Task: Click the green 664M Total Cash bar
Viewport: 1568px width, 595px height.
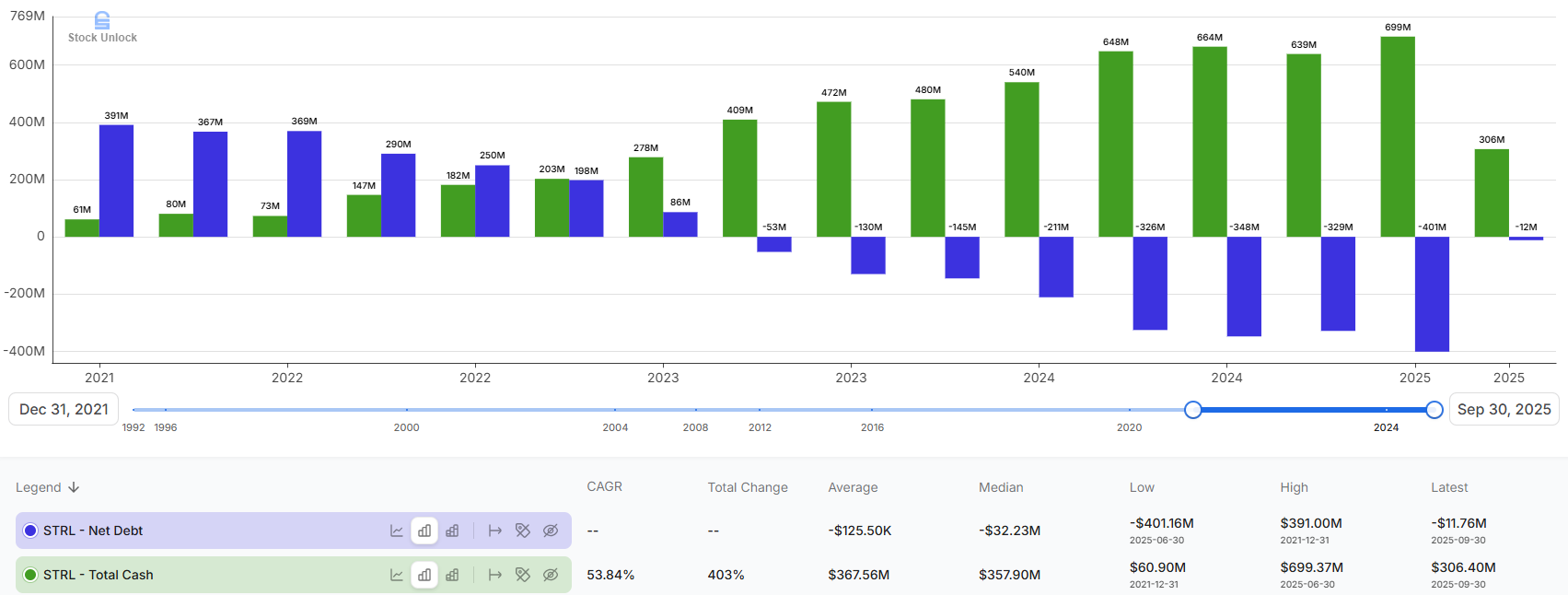Action: point(1210,142)
